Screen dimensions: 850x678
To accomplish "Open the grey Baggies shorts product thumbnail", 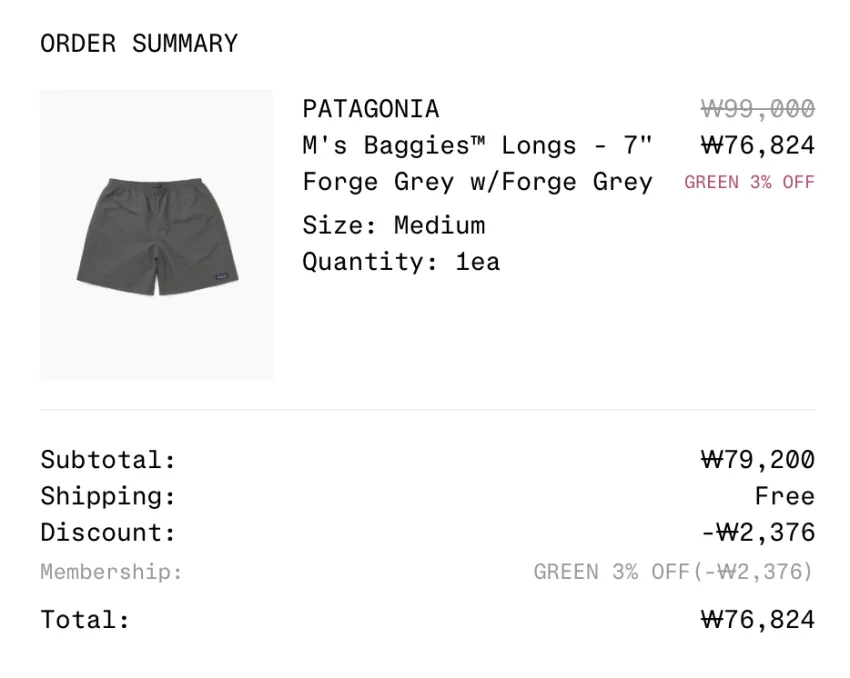I will point(157,235).
